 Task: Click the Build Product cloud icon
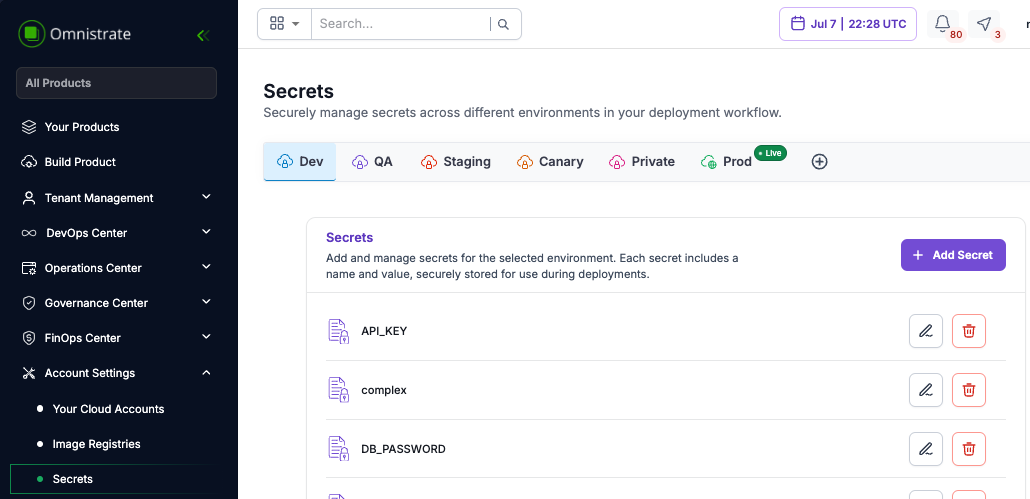pyautogui.click(x=28, y=162)
